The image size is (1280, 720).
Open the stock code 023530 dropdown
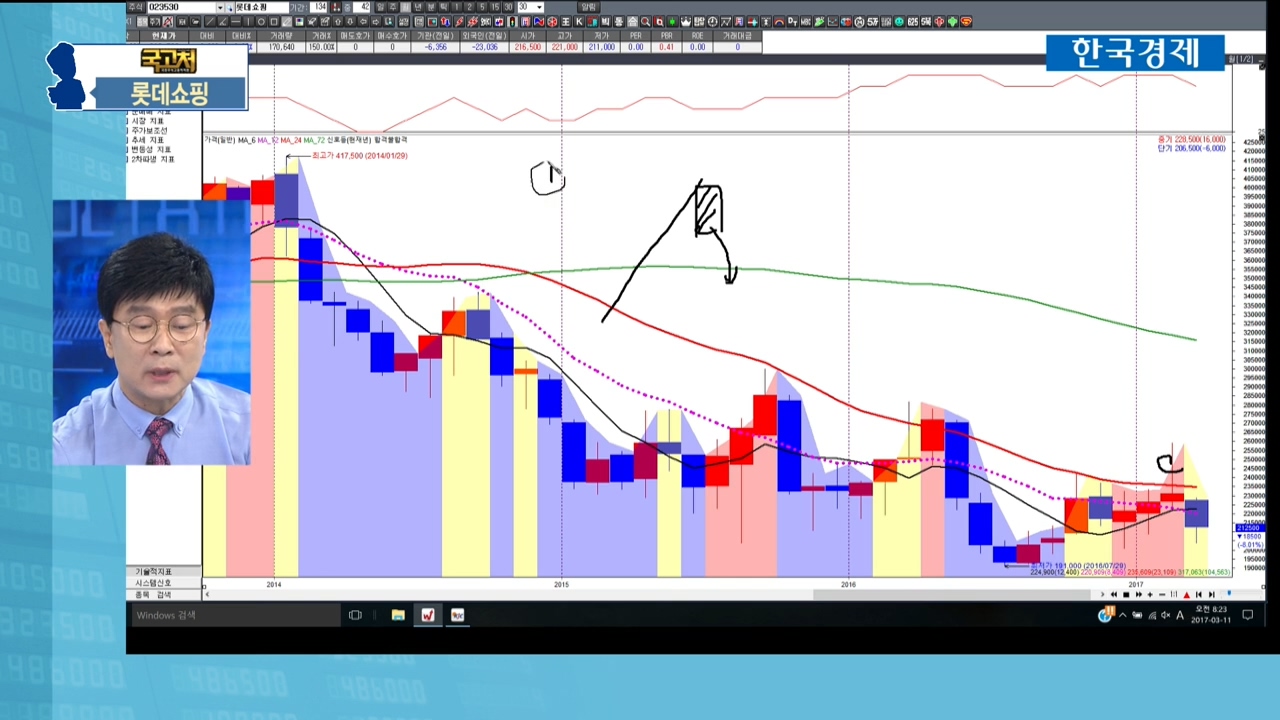coord(220,7)
